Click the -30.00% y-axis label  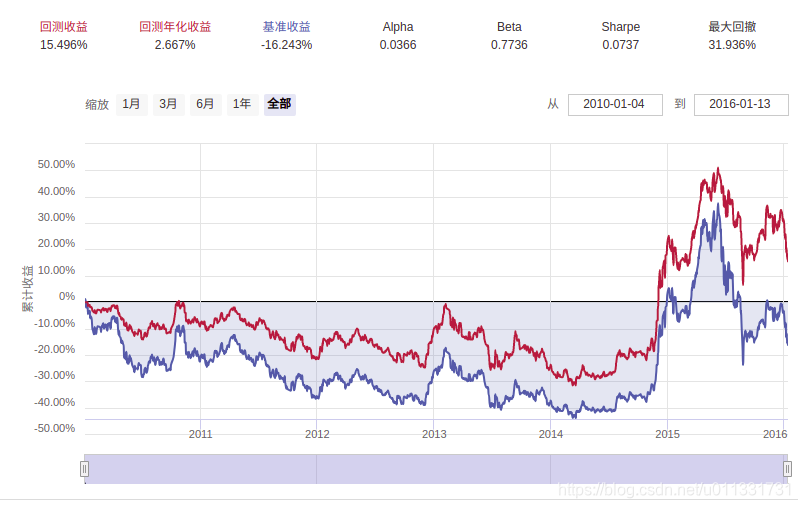coord(55,375)
